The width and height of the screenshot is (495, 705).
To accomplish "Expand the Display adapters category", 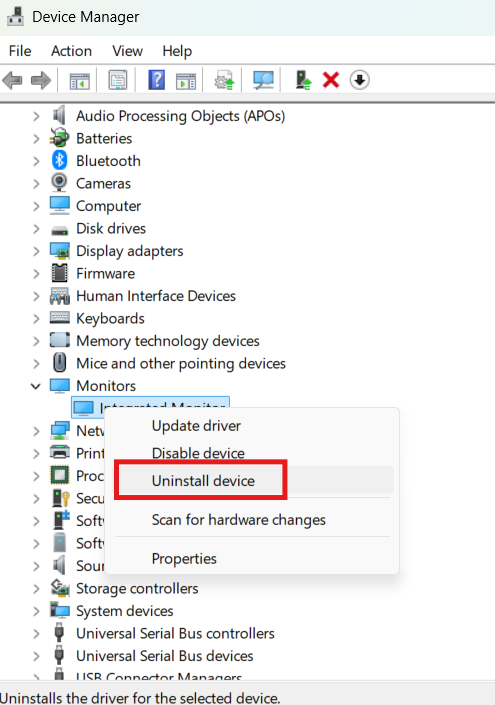I will click(x=36, y=251).
